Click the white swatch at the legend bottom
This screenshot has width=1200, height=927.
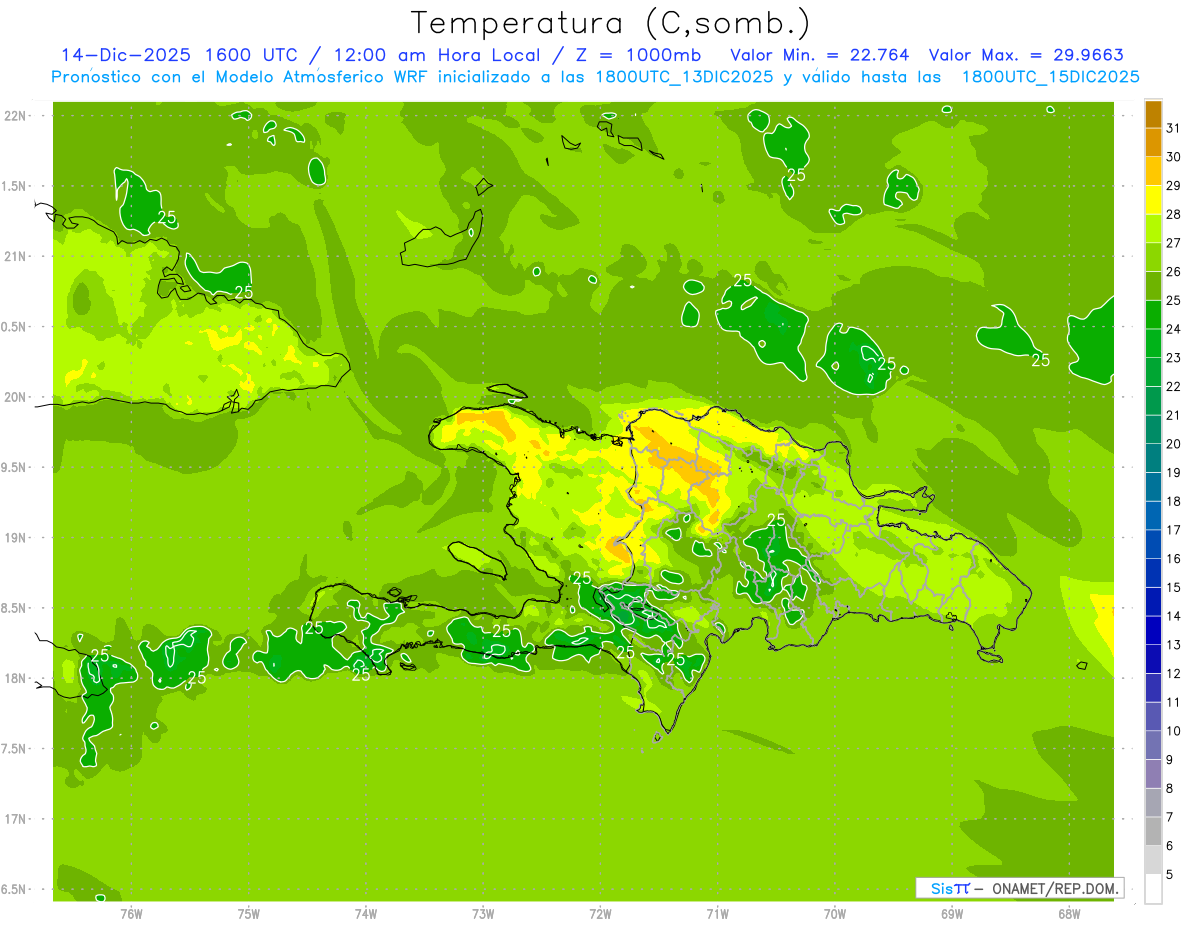1153,888
